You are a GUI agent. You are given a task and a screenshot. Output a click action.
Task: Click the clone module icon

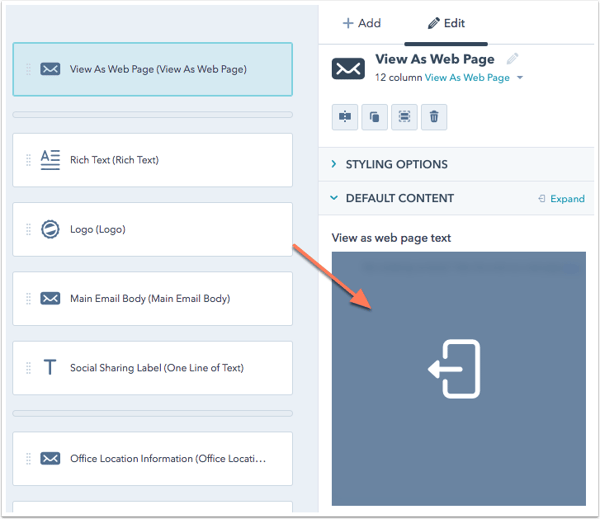[x=374, y=117]
